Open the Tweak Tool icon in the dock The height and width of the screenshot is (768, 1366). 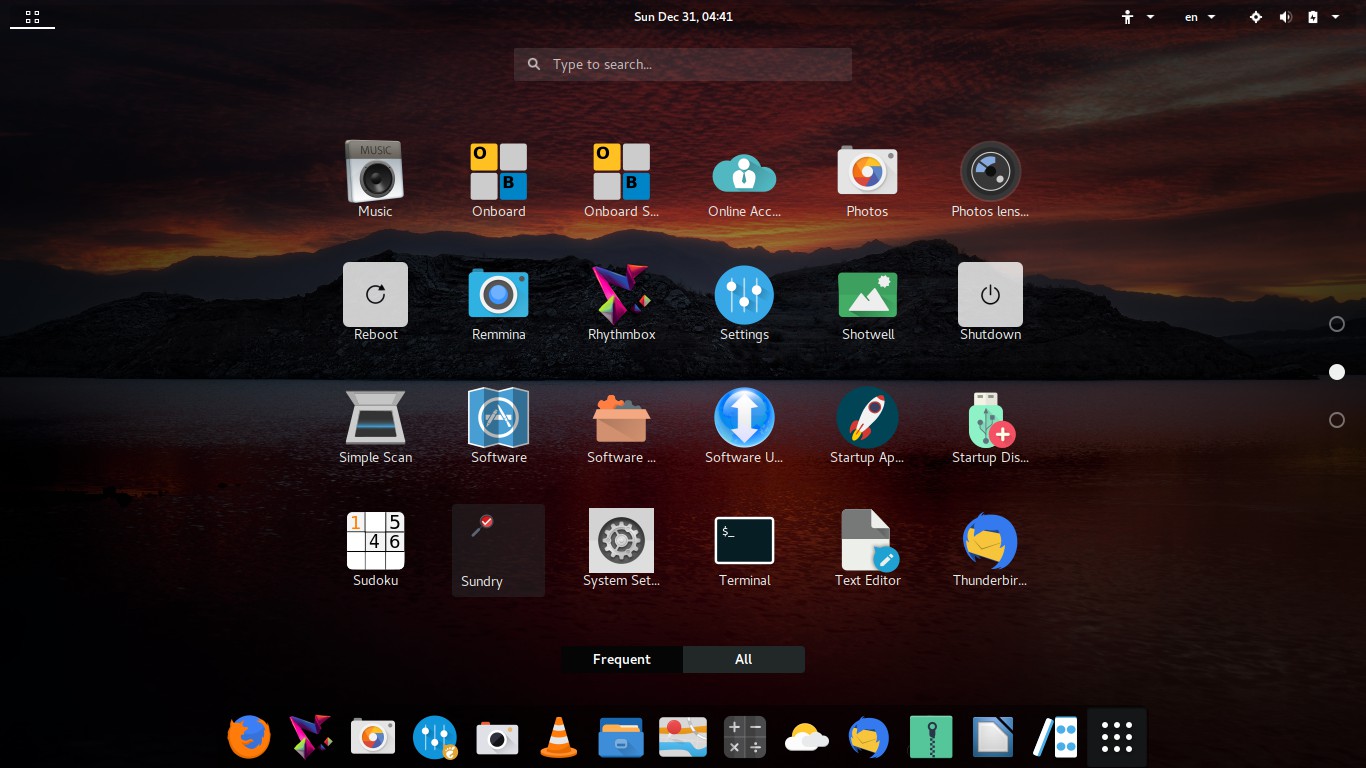pos(1055,738)
